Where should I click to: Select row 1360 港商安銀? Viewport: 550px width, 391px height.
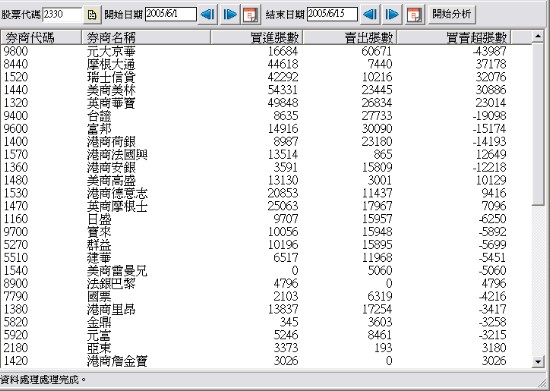(266, 167)
